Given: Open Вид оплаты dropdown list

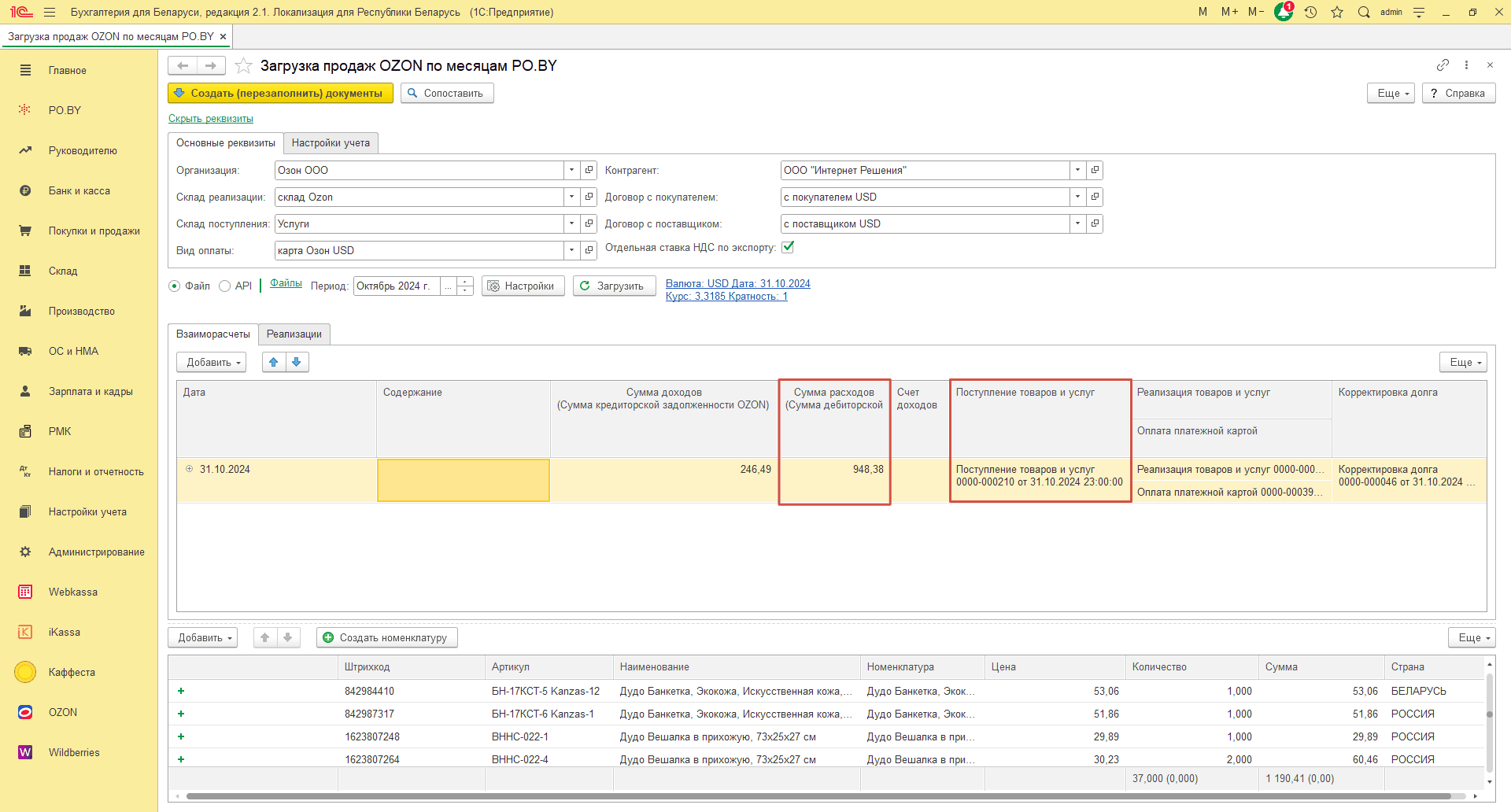Looking at the screenshot, I should [572, 250].
